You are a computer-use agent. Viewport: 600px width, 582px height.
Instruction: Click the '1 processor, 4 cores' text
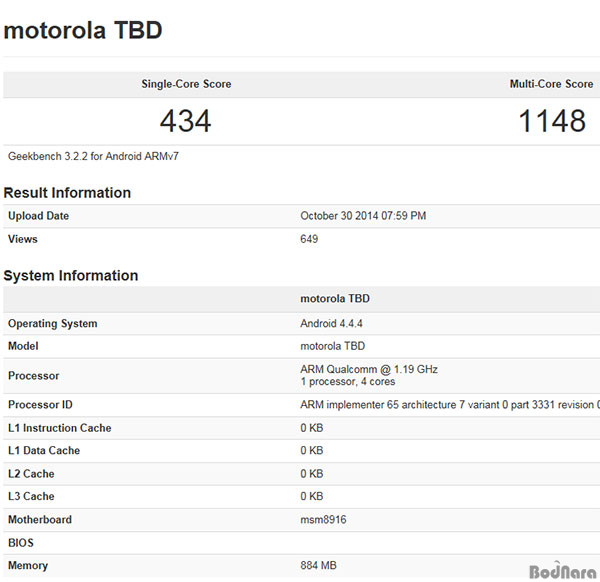pos(348,381)
